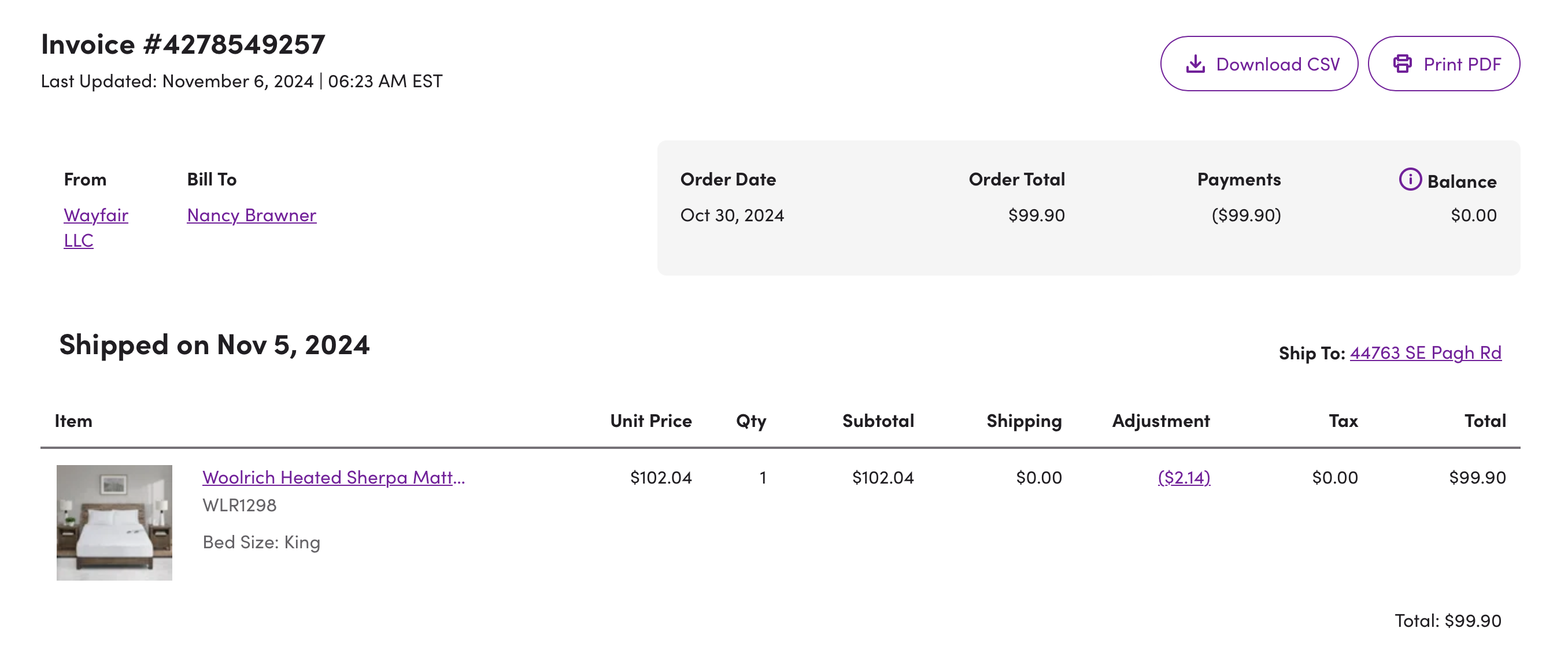This screenshot has height=654, width=1568.
Task: Click the bottom Total: $99.90 text
Action: tap(1448, 620)
